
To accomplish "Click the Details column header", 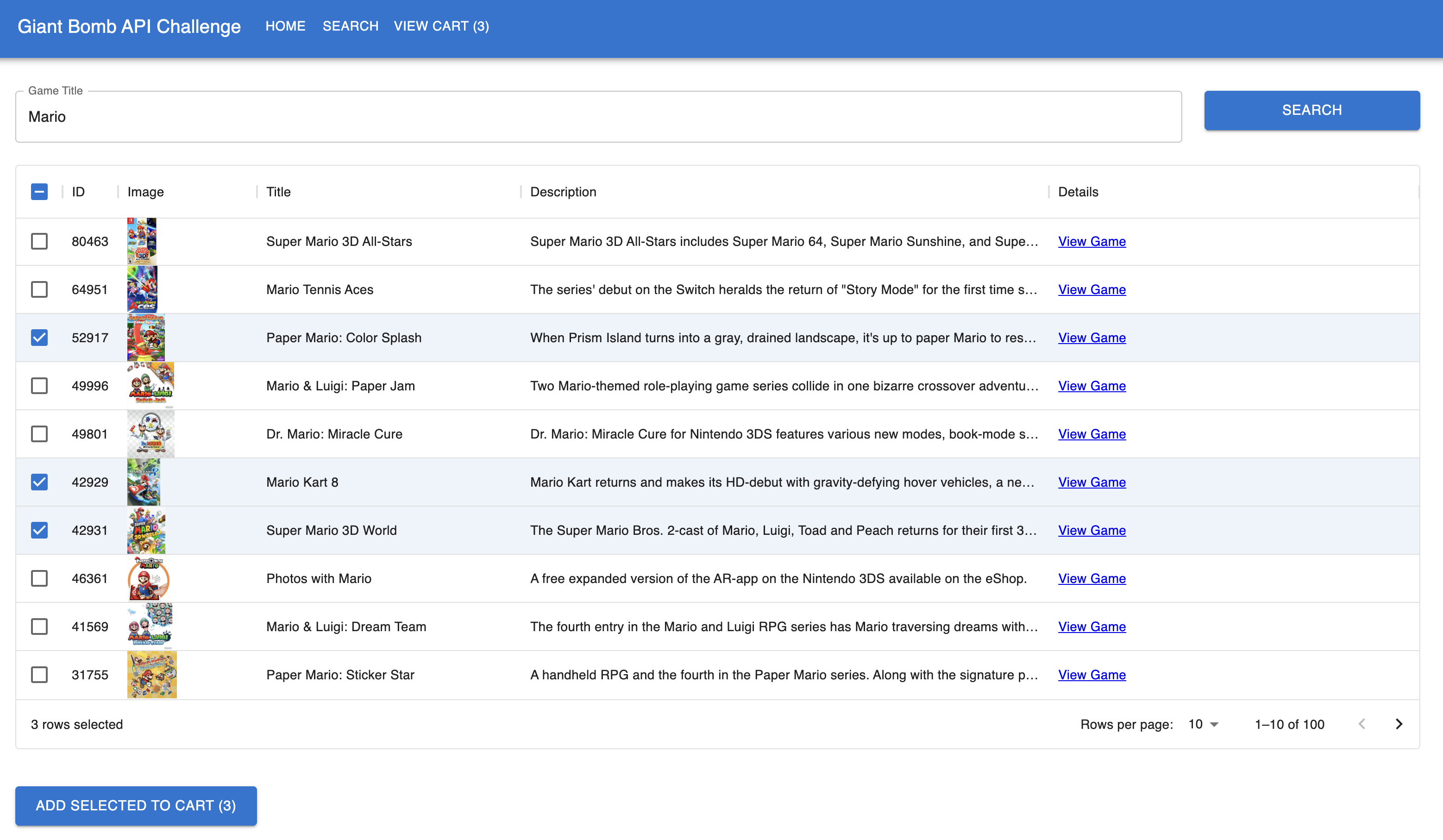I will pyautogui.click(x=1078, y=192).
